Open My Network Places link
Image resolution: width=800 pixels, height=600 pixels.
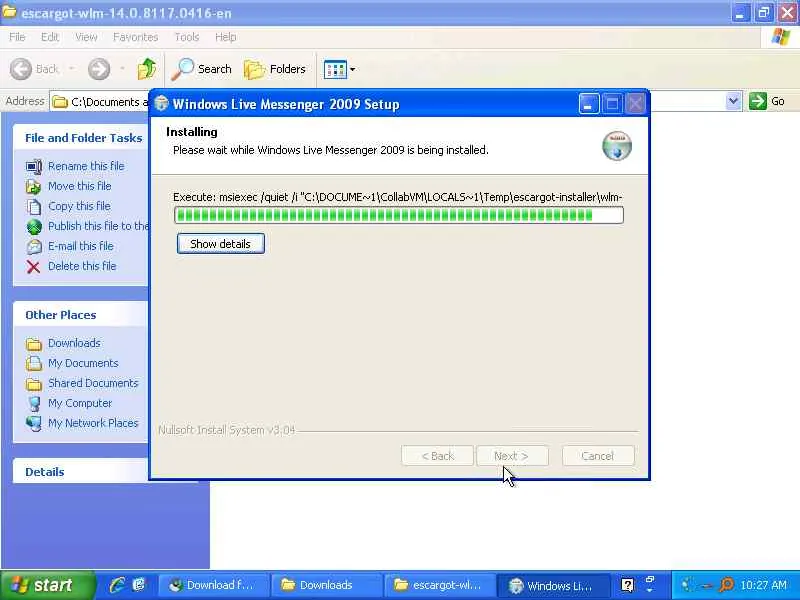(93, 423)
